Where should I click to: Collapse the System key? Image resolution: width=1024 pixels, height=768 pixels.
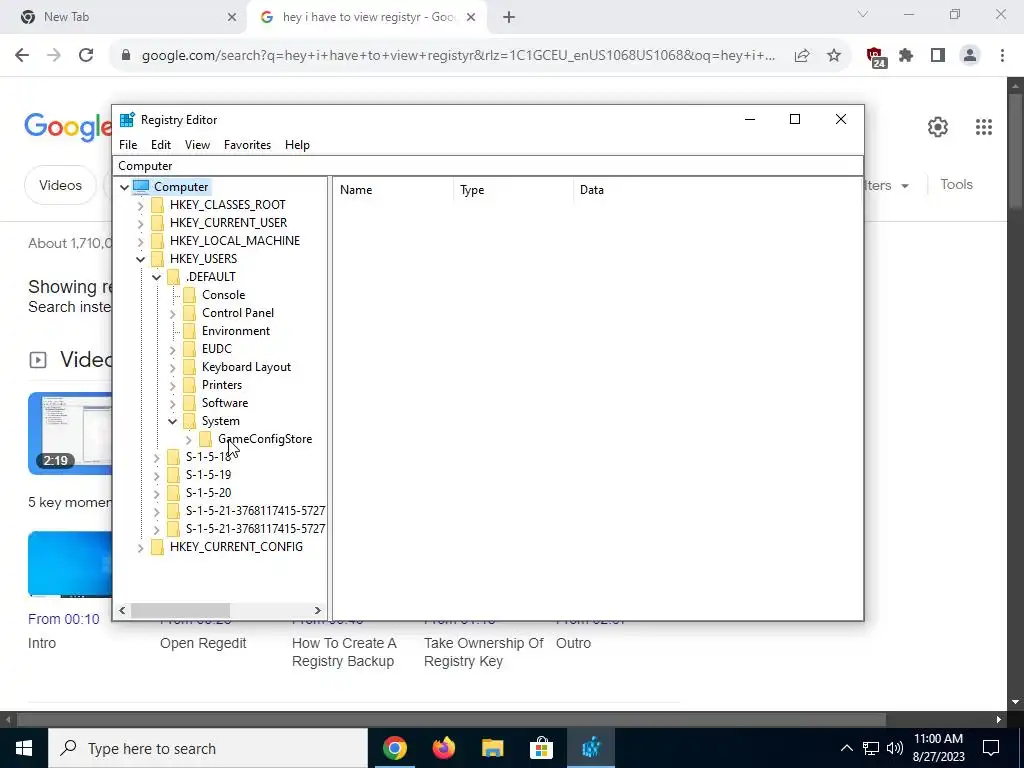(x=172, y=421)
